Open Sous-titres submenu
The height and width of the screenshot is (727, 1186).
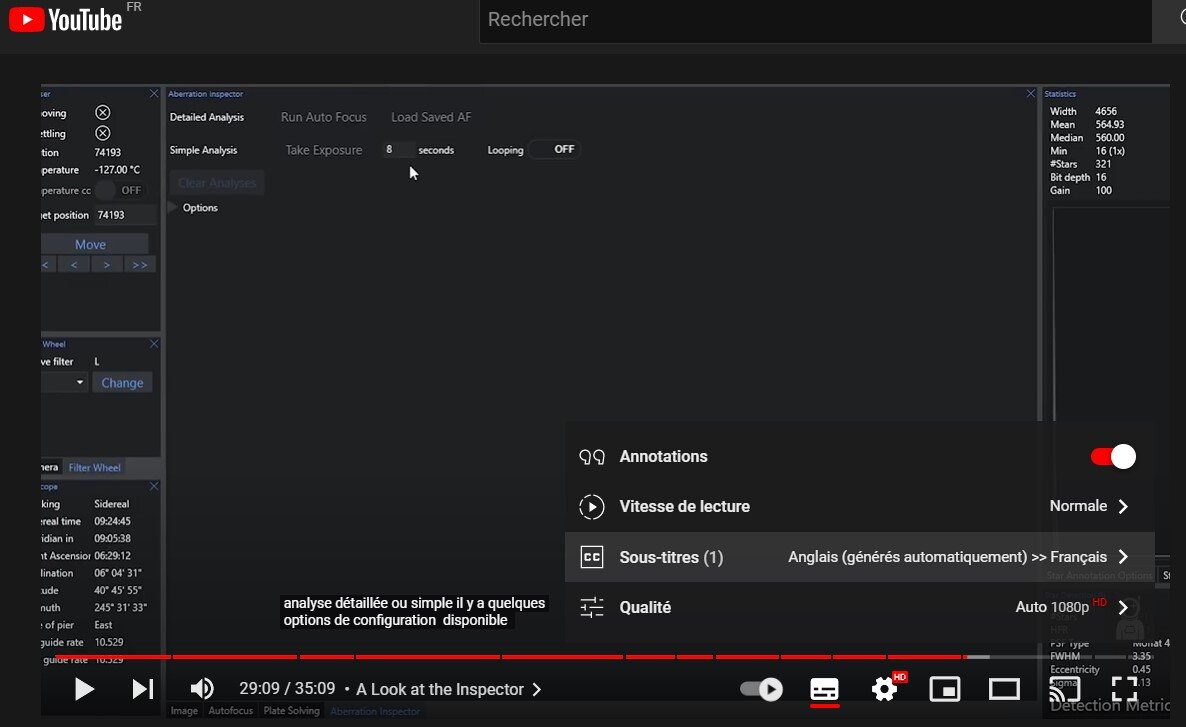[x=859, y=557]
